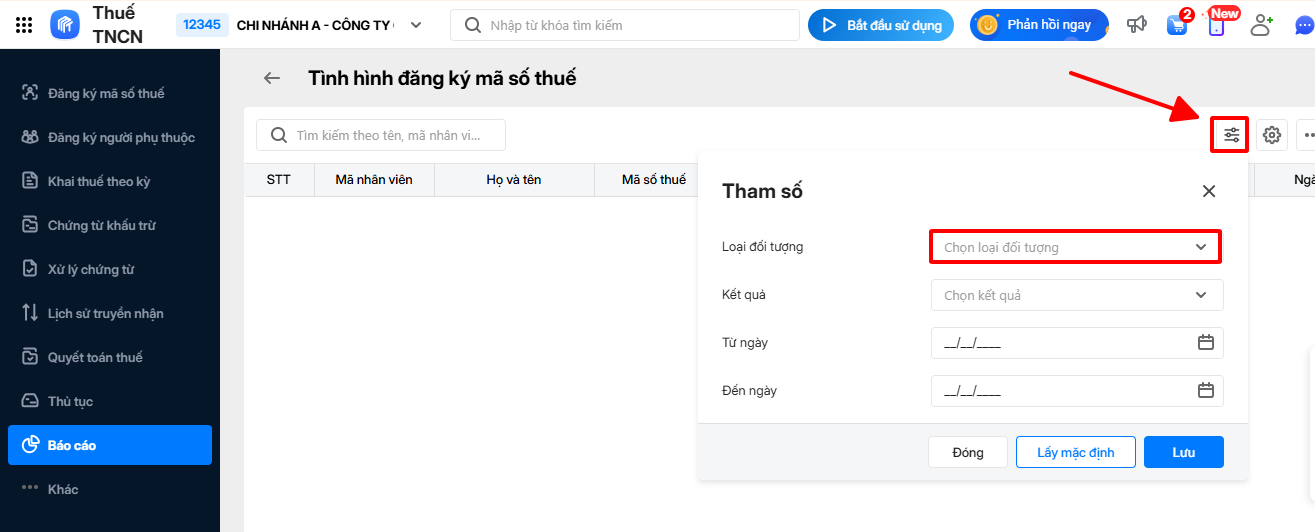This screenshot has width=1315, height=532.
Task: Expand the Kết quả dropdown
Action: point(1077,295)
